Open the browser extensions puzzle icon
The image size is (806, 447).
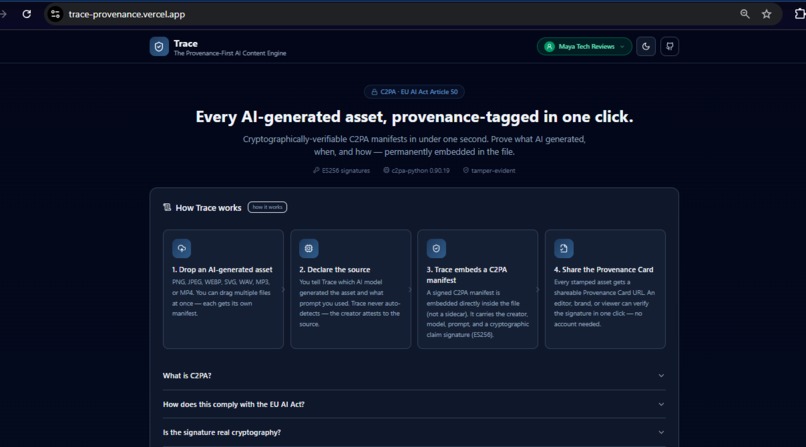click(799, 14)
